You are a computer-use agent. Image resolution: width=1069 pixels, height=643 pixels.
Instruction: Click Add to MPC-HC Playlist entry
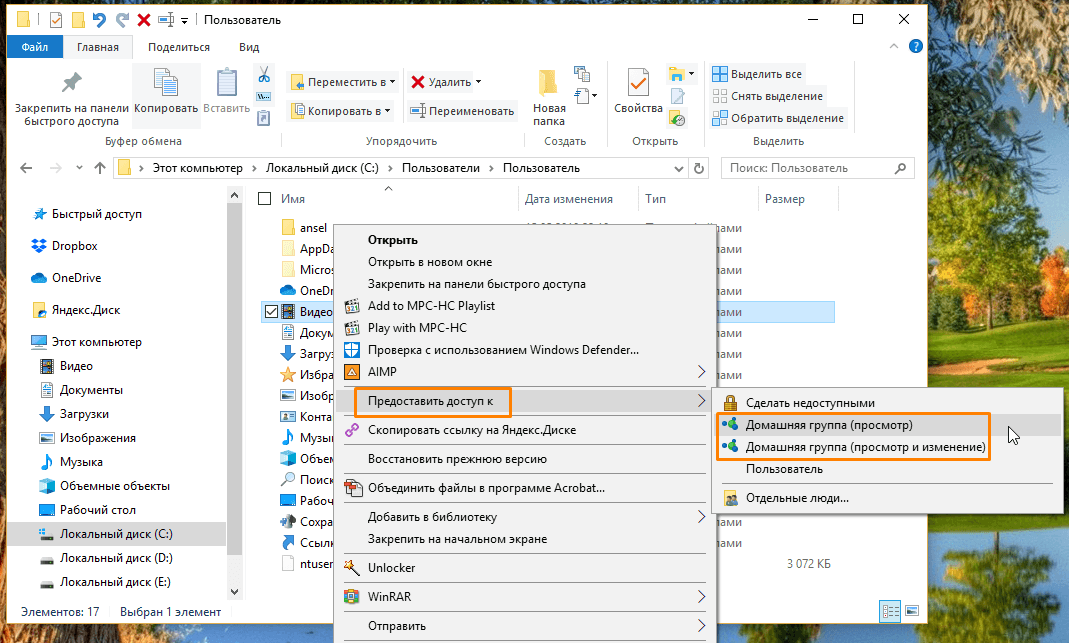tap(431, 305)
